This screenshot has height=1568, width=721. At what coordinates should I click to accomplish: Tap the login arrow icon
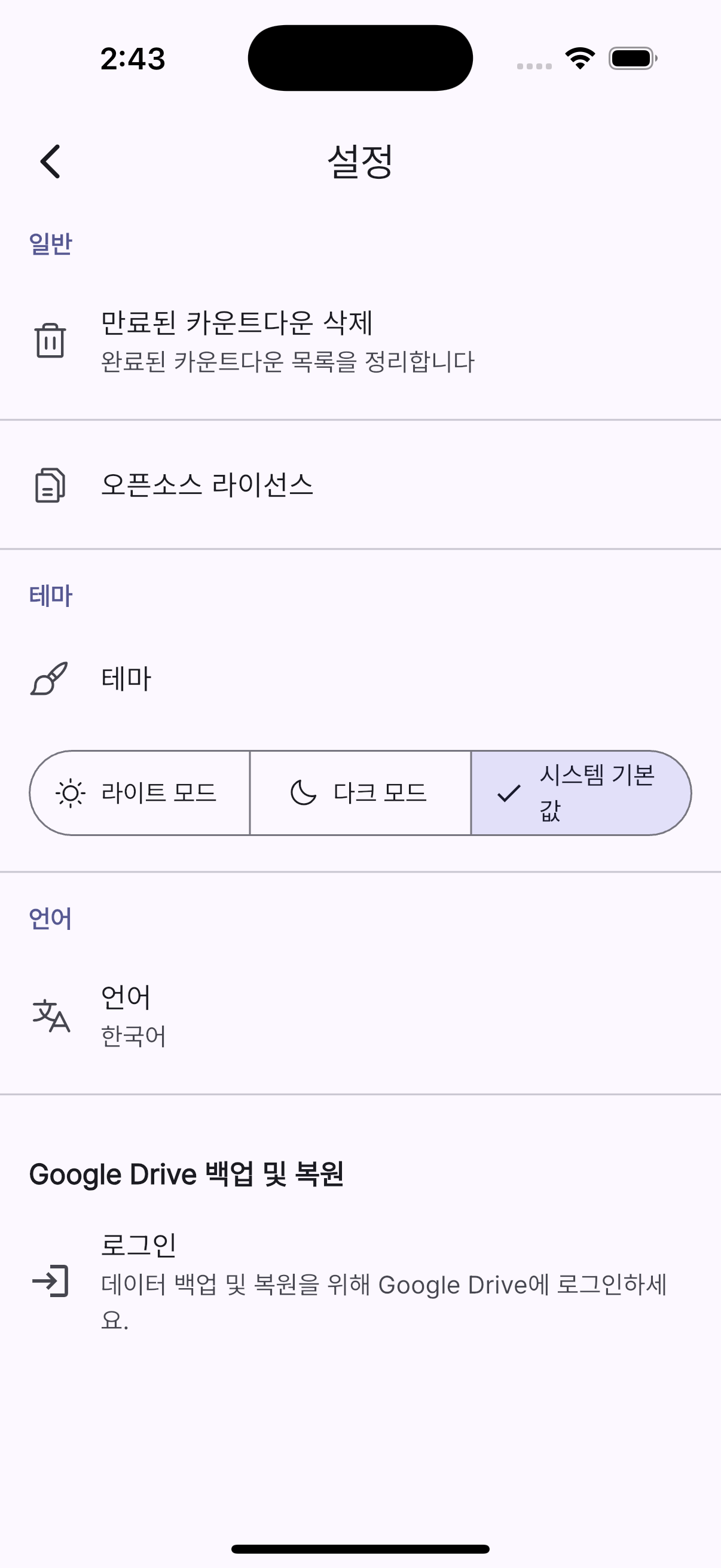tap(50, 1281)
